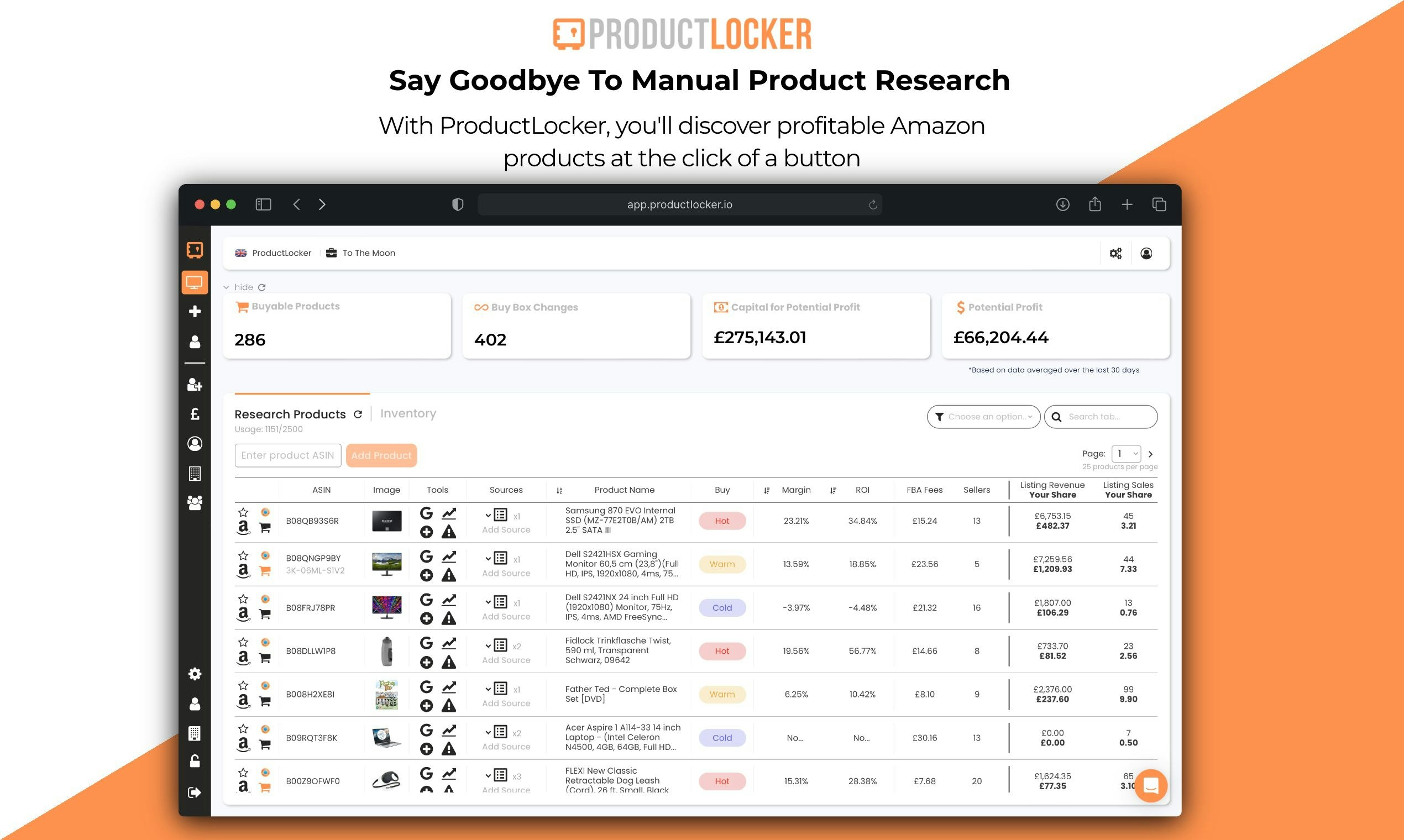Click warning triangle in Fidlock Trinkflasche row
This screenshot has height=840, width=1404.
449,662
